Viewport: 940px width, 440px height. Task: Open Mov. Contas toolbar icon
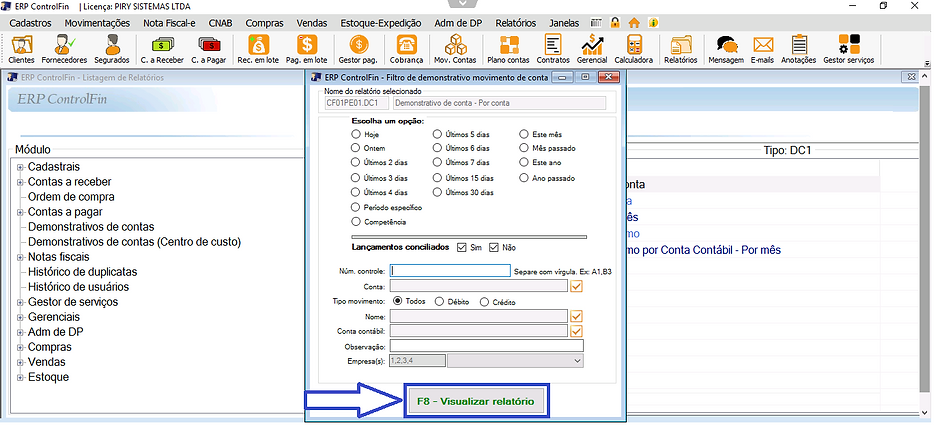coord(455,49)
